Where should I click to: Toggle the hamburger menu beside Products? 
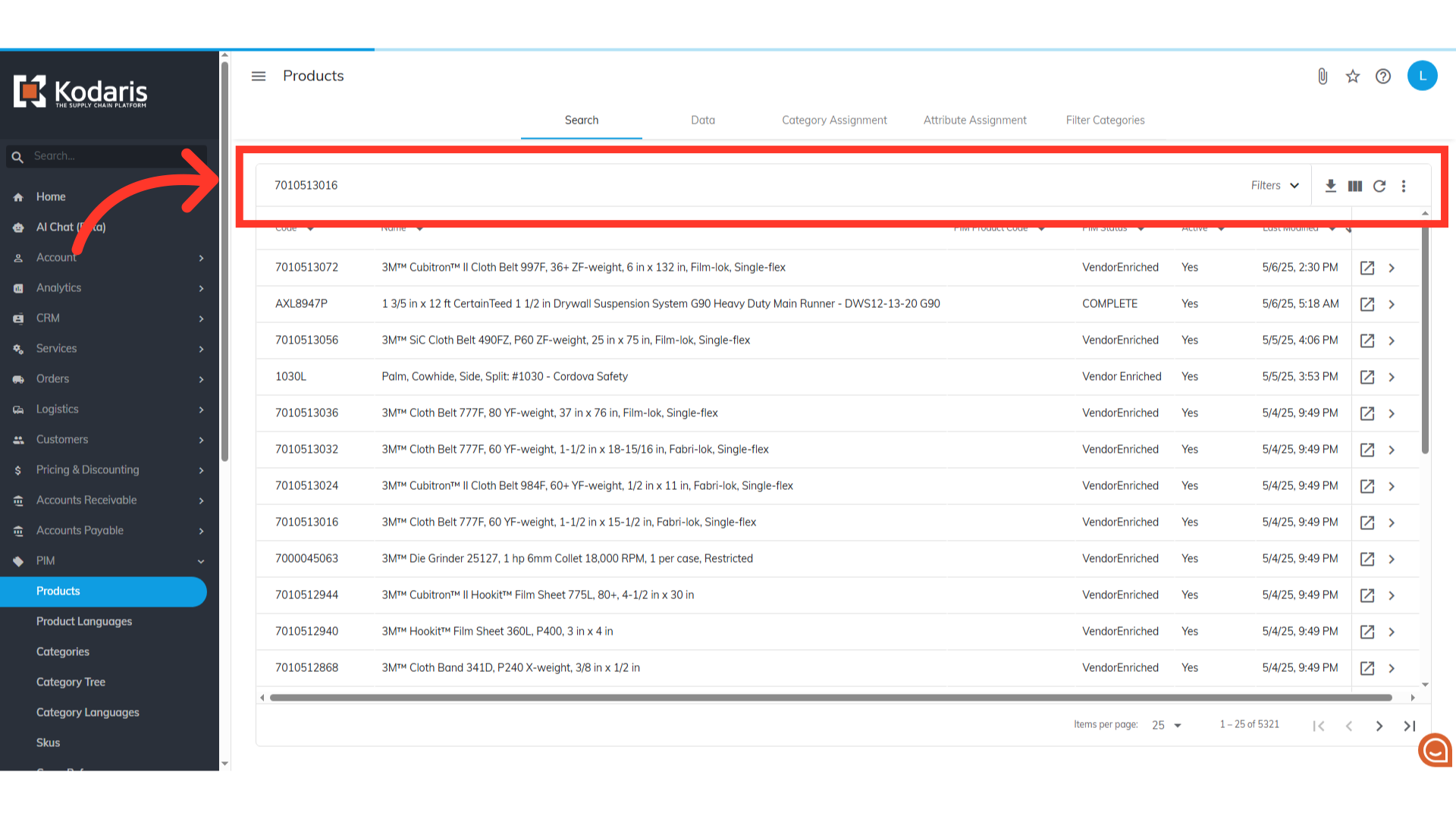click(x=259, y=76)
